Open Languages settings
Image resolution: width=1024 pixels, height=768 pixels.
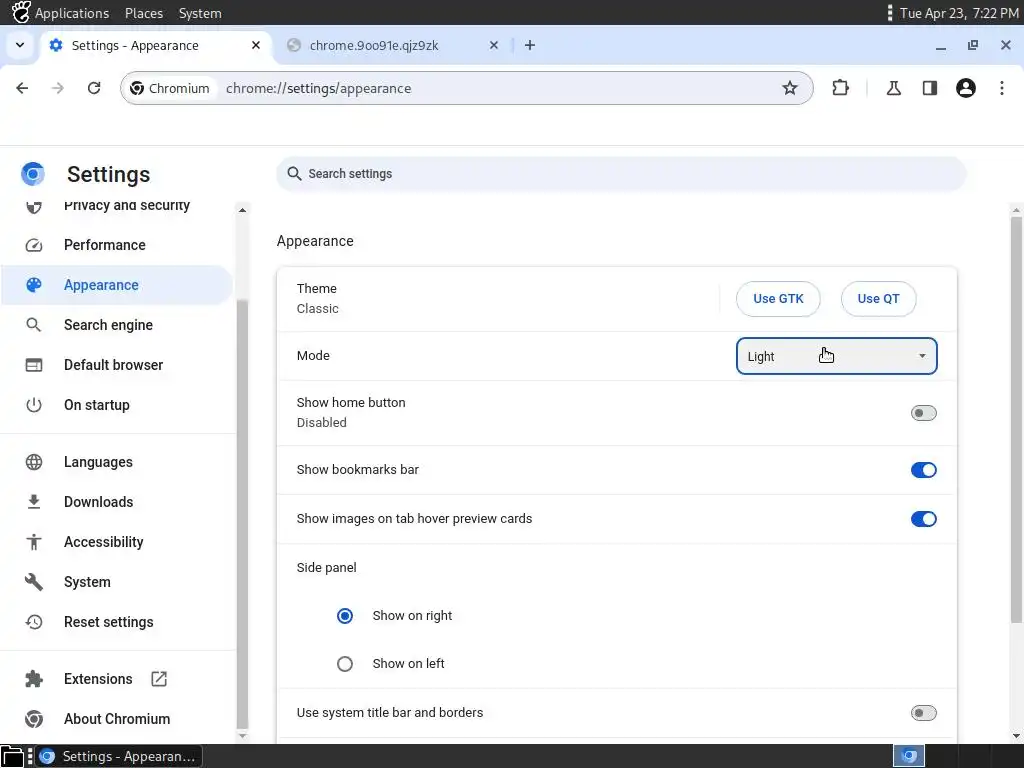coord(118,462)
